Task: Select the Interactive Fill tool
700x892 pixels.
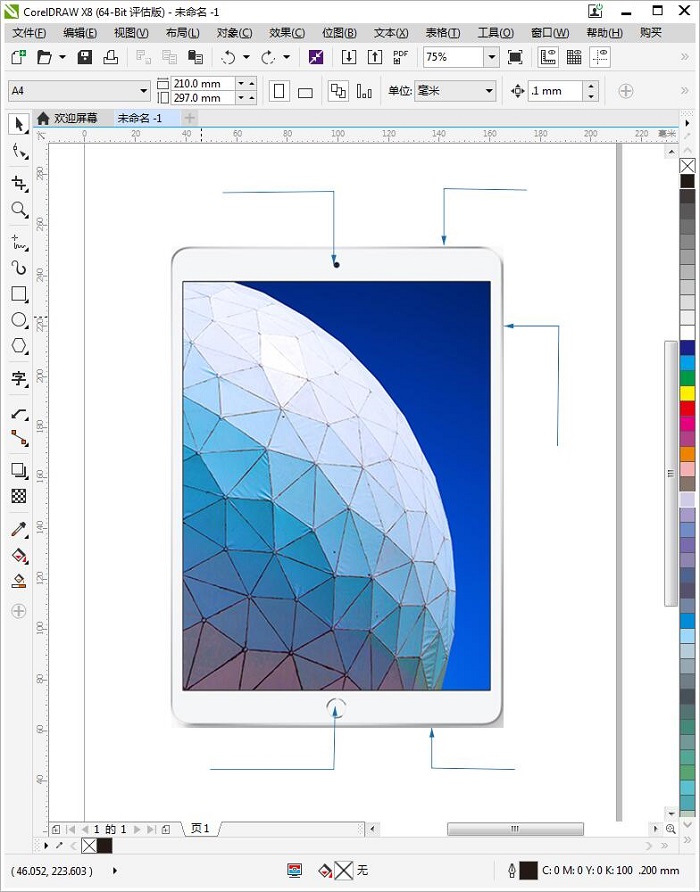Action: 19,555
